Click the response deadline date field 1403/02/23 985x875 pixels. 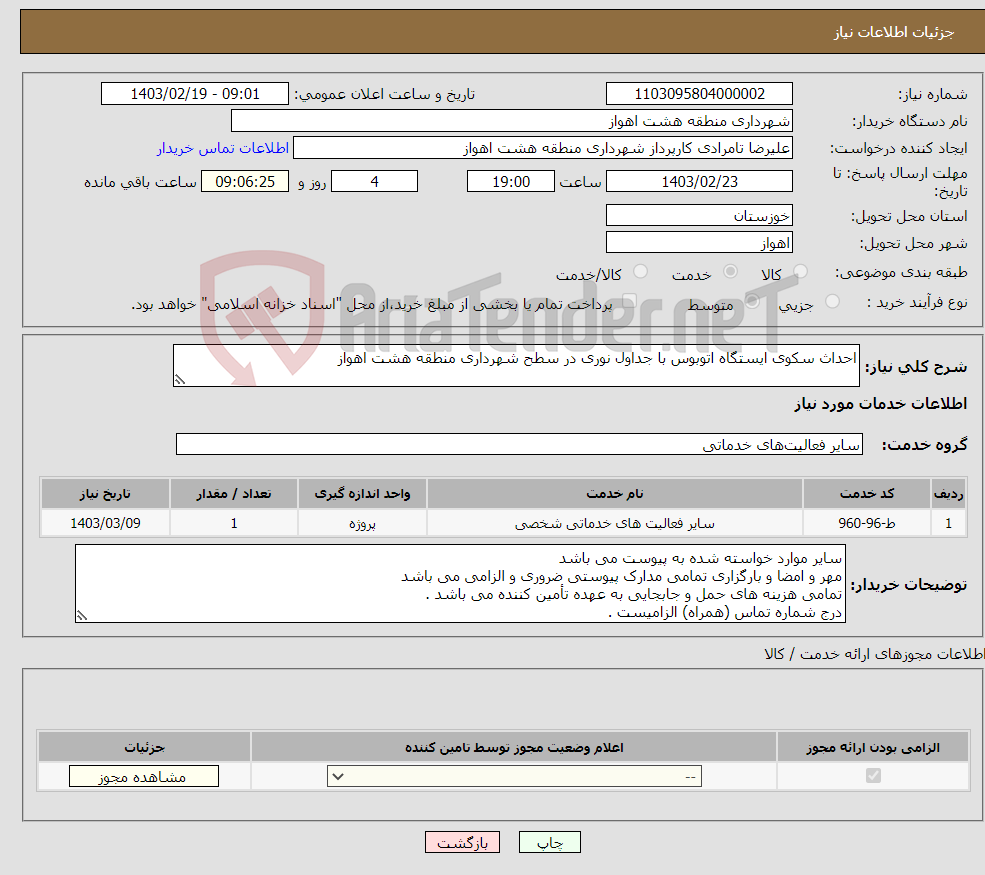click(x=699, y=182)
